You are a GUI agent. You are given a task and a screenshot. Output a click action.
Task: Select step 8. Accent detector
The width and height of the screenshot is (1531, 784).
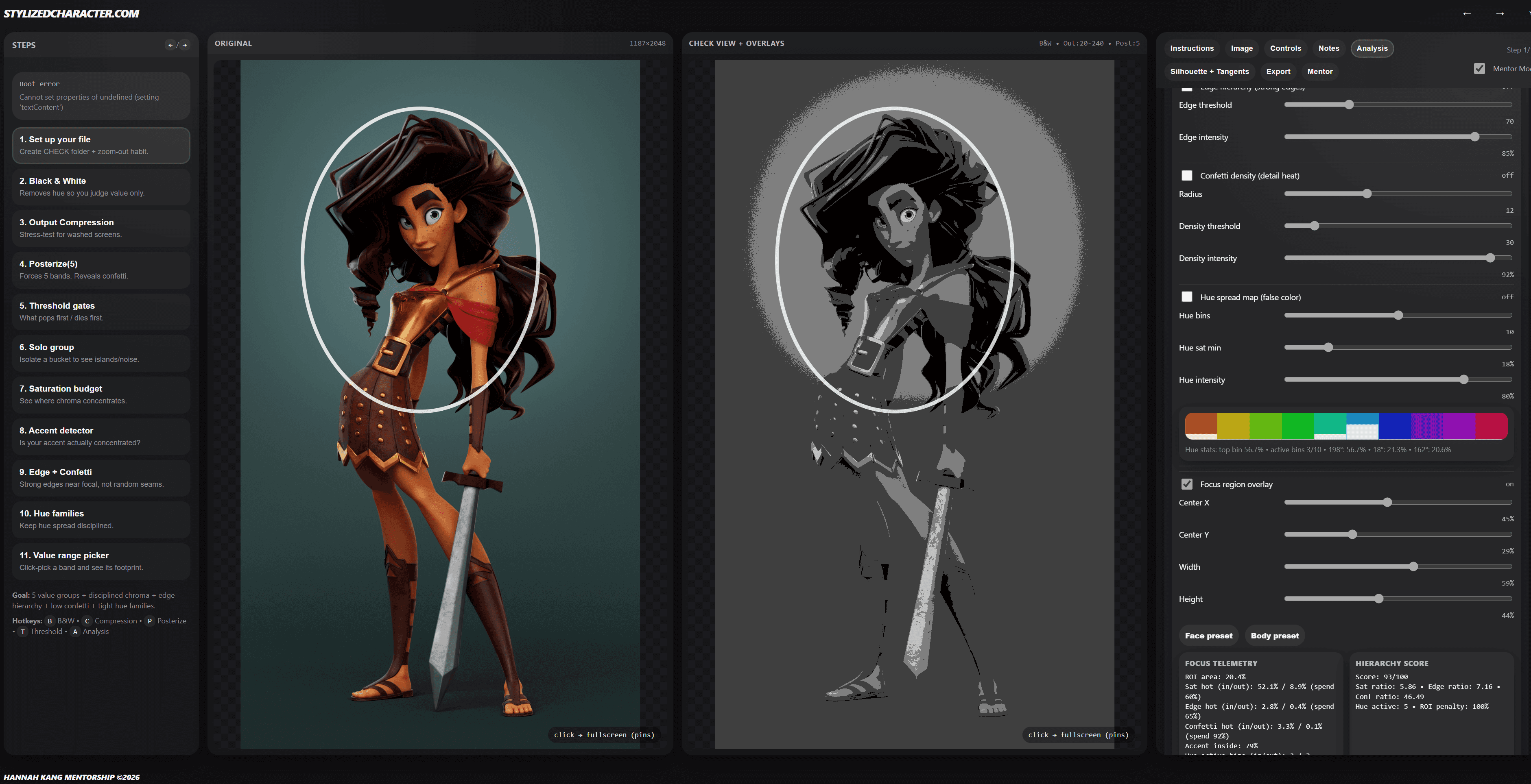(101, 436)
